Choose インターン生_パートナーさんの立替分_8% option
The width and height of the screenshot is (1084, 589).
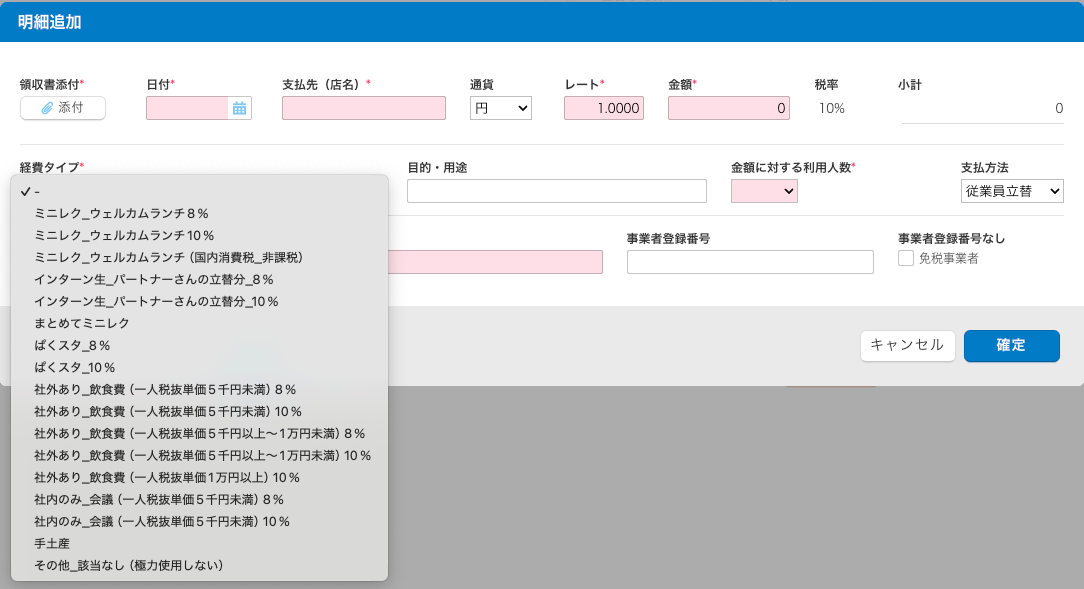[154, 279]
